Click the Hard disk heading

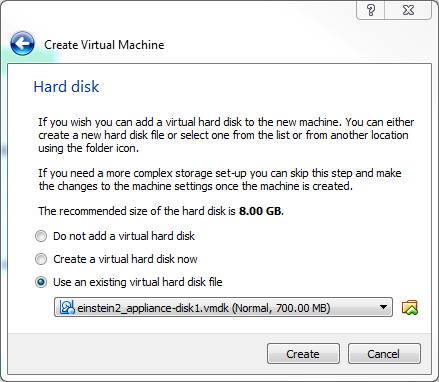66,87
